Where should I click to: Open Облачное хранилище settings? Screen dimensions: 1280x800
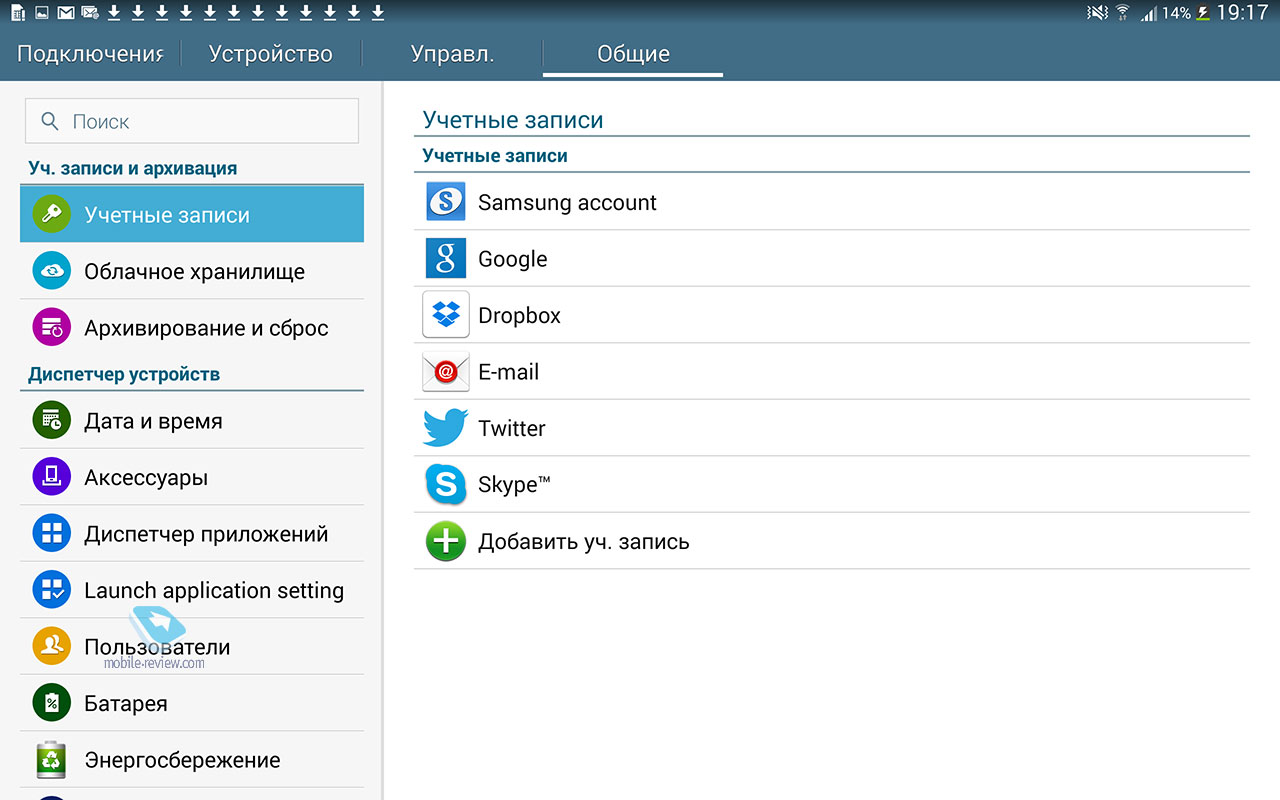coord(192,271)
